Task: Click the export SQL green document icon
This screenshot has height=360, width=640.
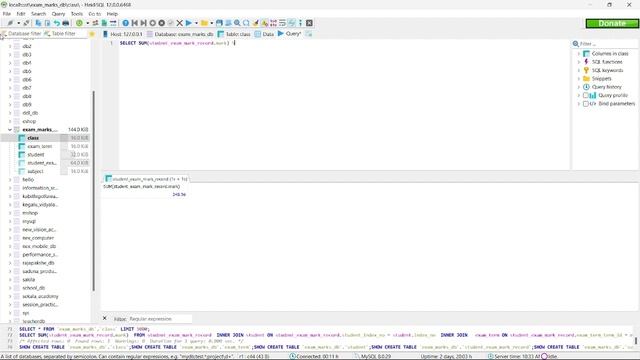Action: coord(104,23)
